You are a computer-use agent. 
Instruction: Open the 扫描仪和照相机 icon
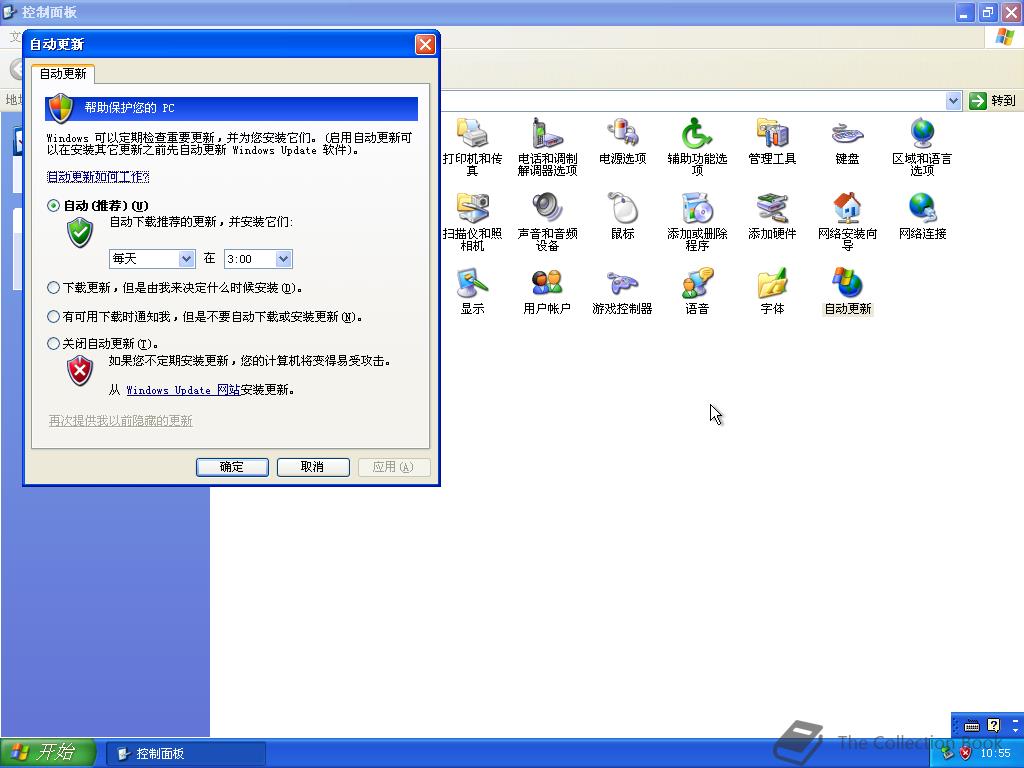(472, 222)
